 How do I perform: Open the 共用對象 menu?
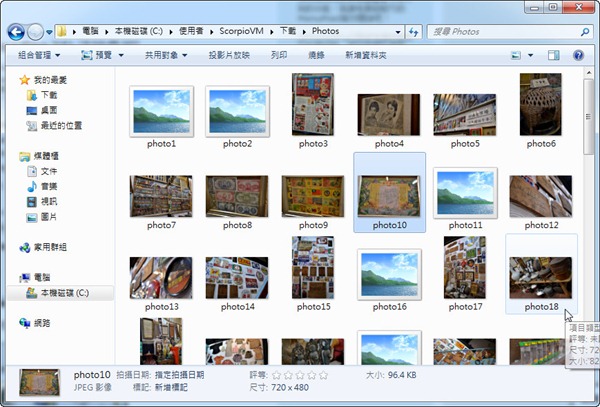166,55
